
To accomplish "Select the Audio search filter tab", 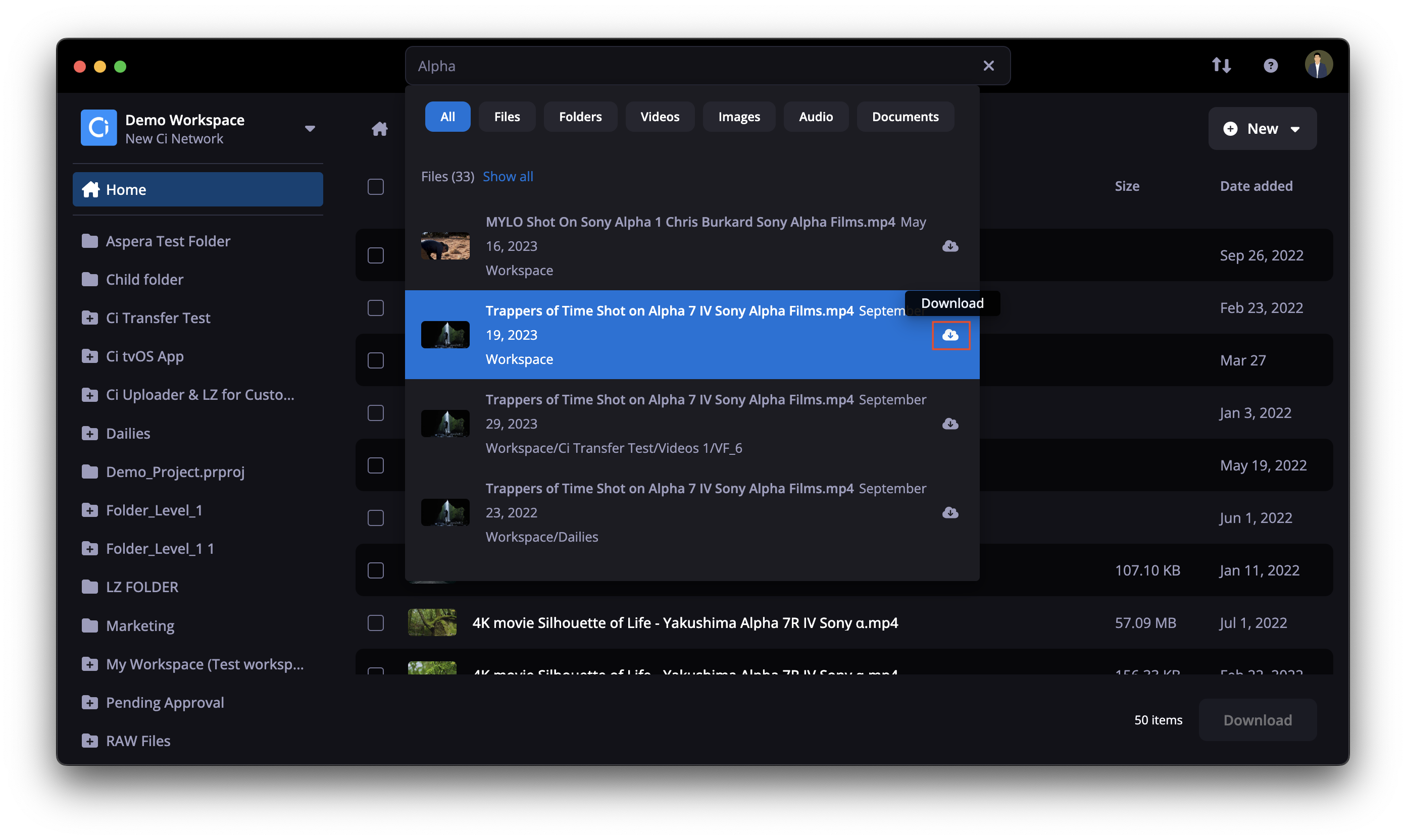I will tap(816, 117).
